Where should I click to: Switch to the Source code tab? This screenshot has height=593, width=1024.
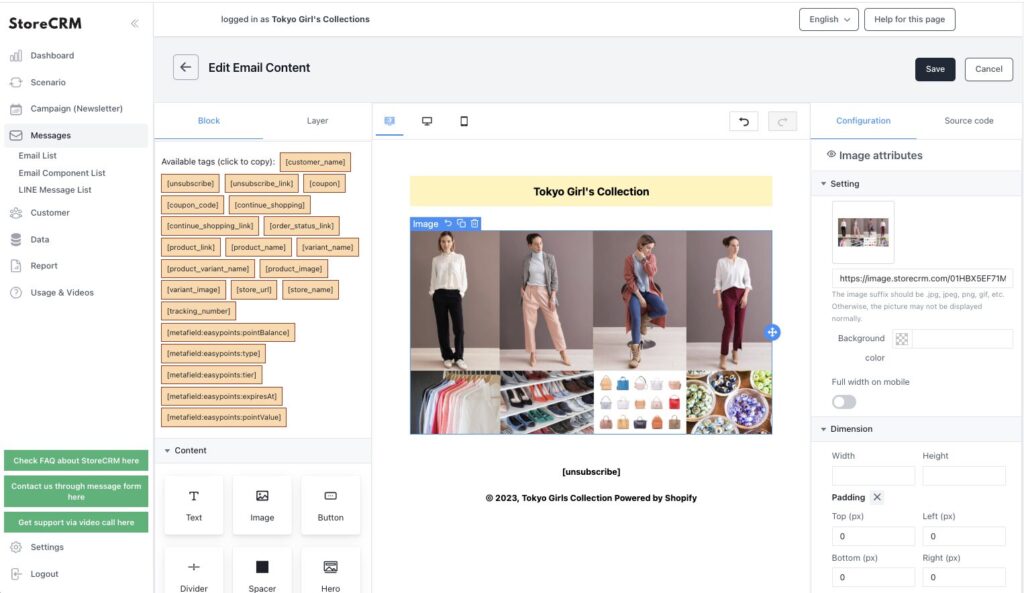(x=968, y=121)
